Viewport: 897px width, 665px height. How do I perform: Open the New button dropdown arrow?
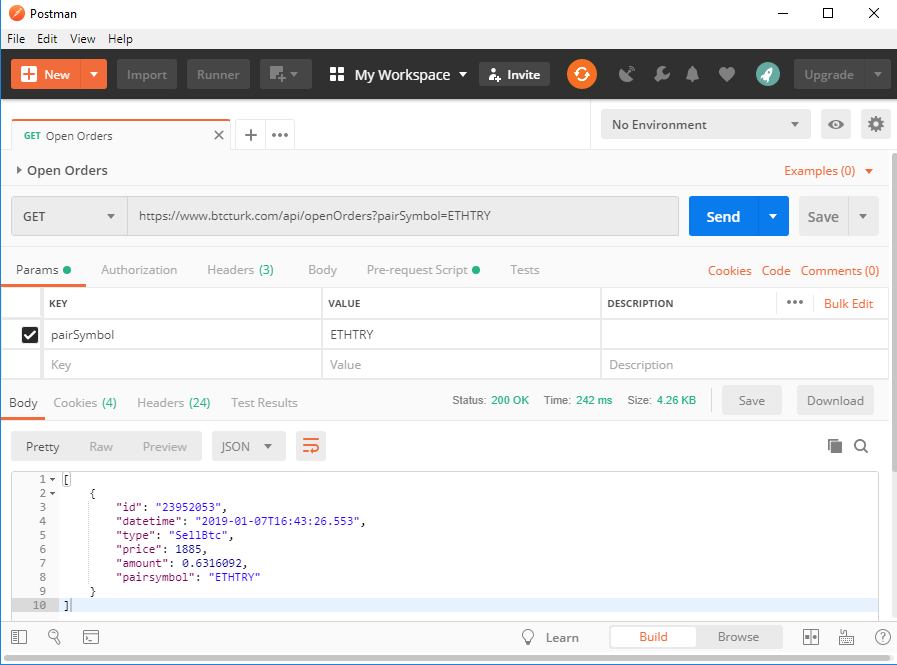pos(94,74)
